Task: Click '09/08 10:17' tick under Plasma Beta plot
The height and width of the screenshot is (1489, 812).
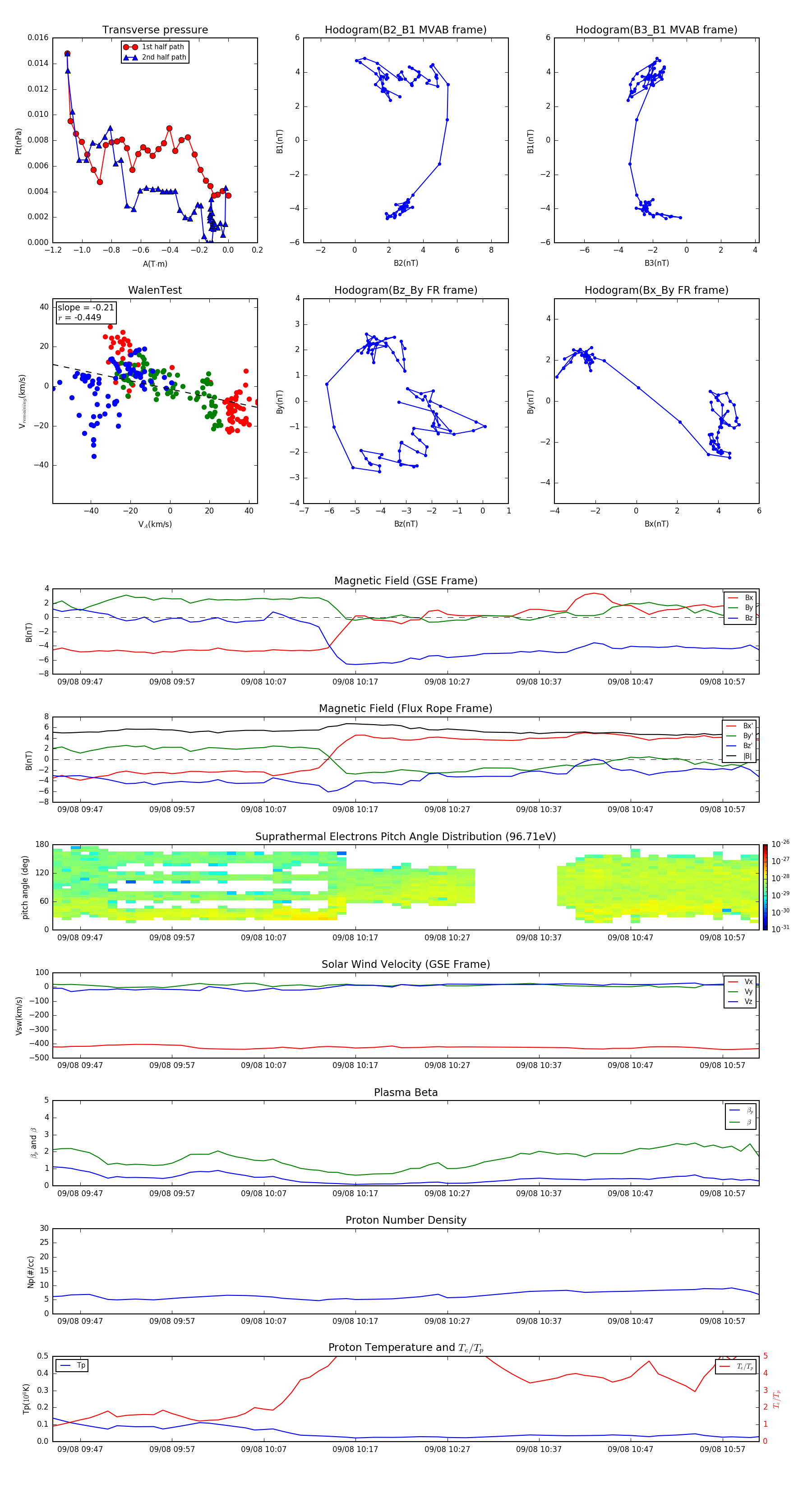Action: (x=355, y=1193)
